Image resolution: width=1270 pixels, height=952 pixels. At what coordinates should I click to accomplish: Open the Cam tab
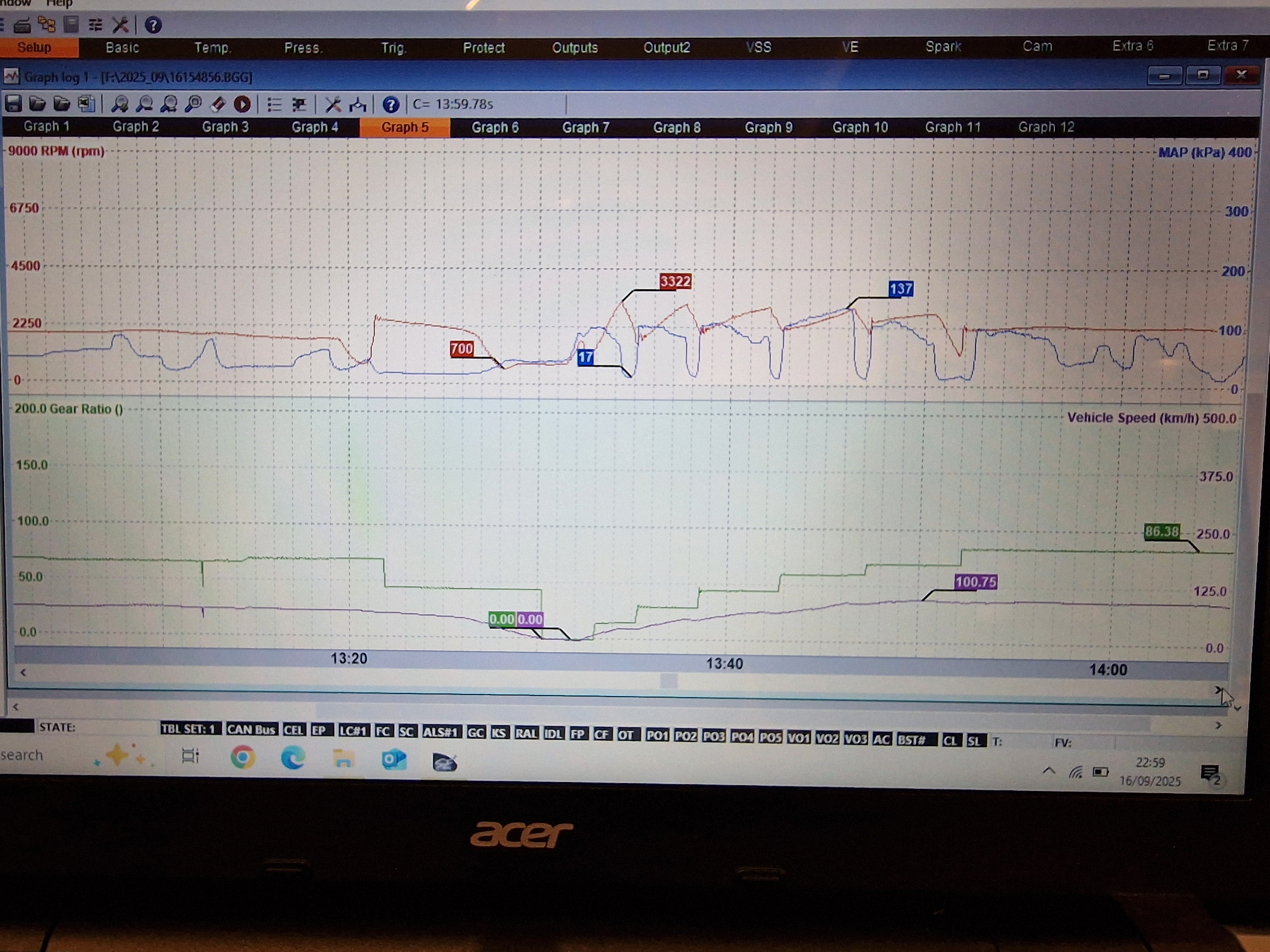point(1038,46)
